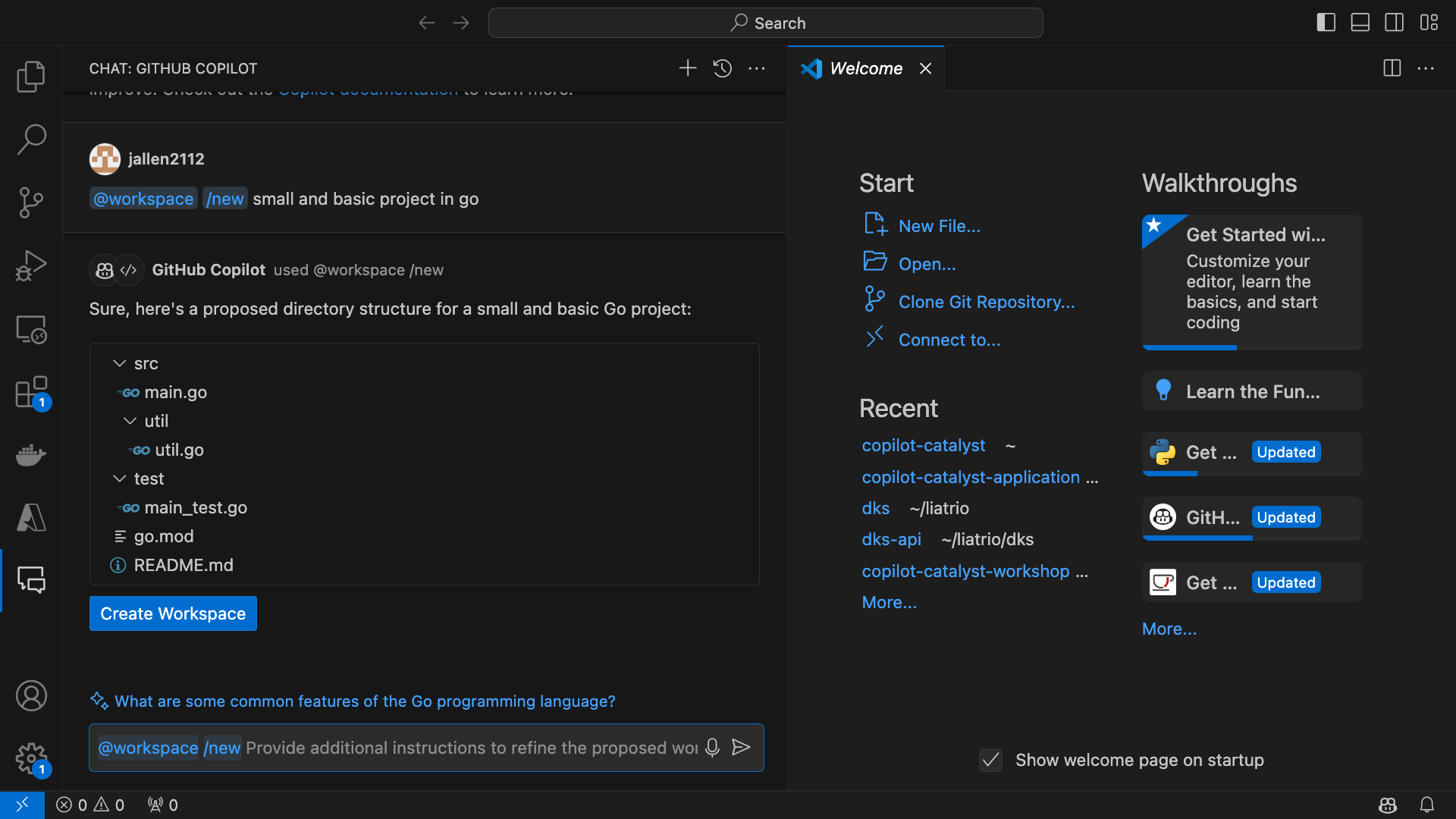Open the Docker view

[31, 455]
